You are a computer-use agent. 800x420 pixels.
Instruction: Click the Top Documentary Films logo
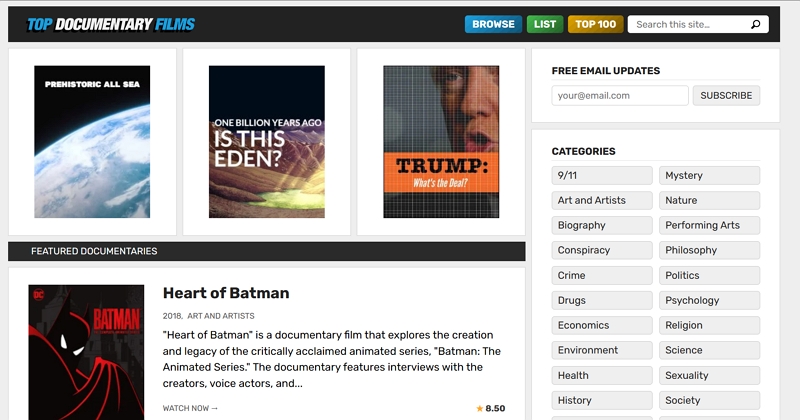click(x=111, y=25)
